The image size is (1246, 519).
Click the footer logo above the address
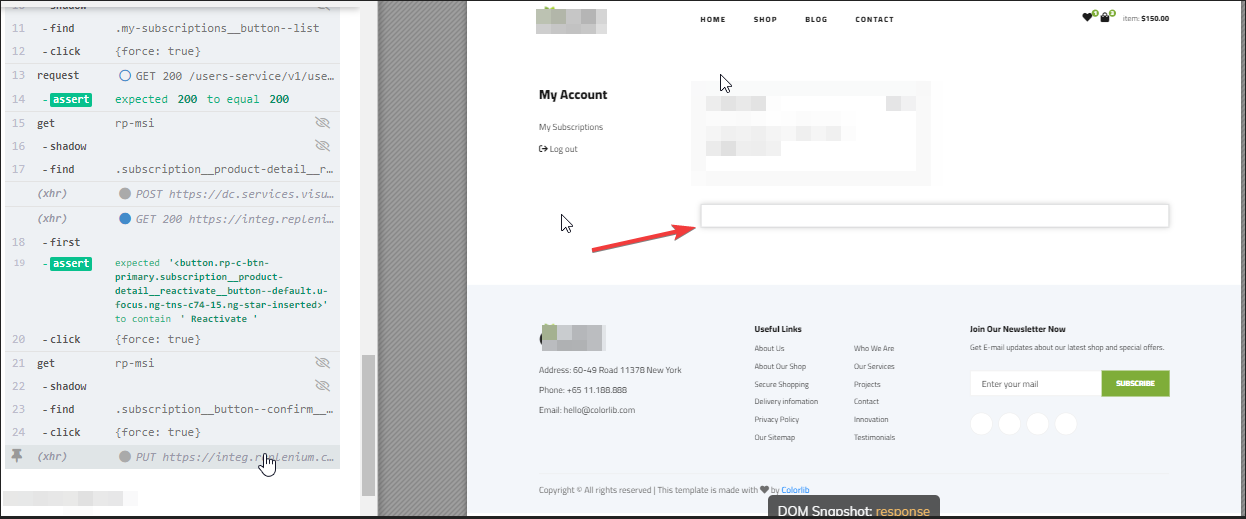(572, 337)
